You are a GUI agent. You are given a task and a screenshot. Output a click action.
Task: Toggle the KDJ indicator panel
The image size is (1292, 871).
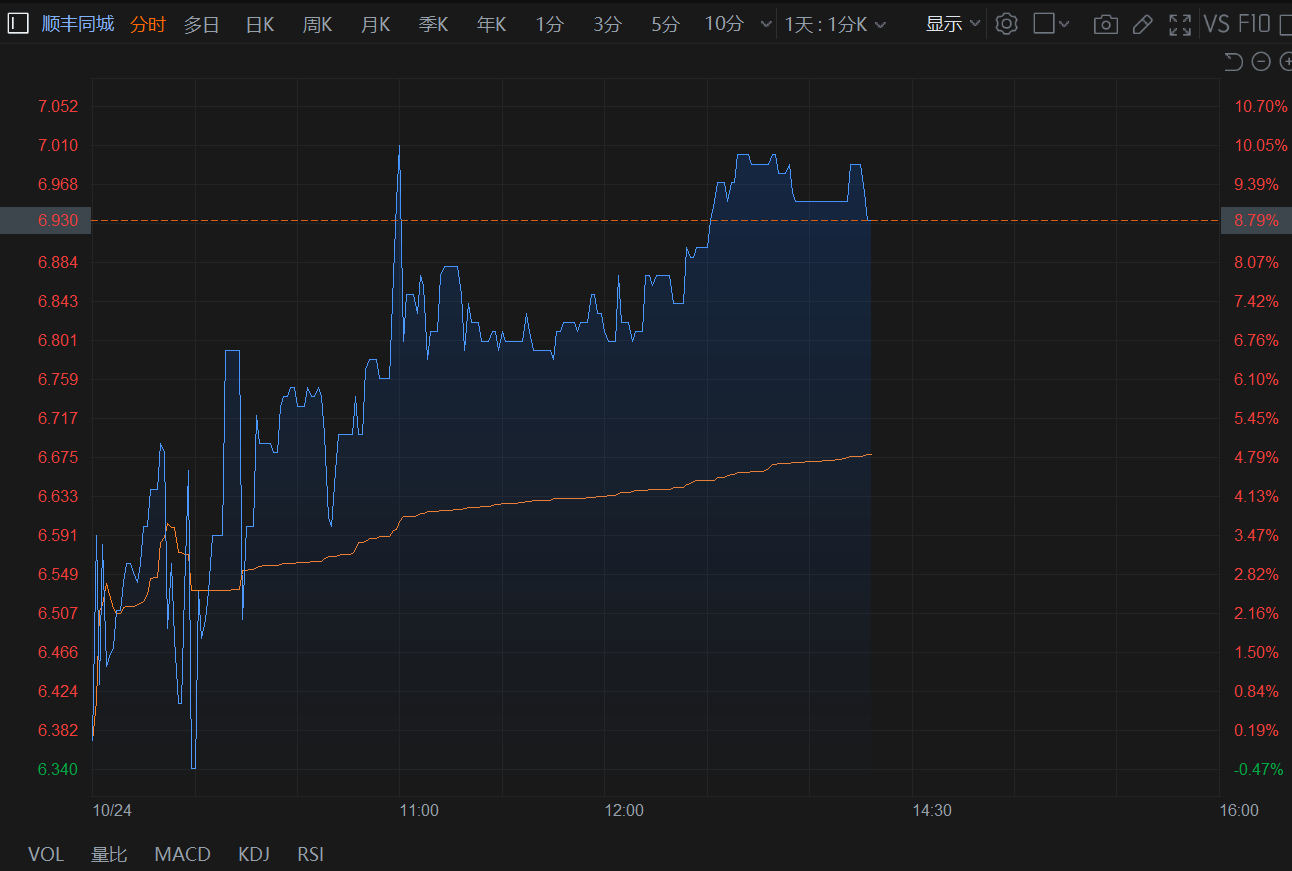[254, 854]
